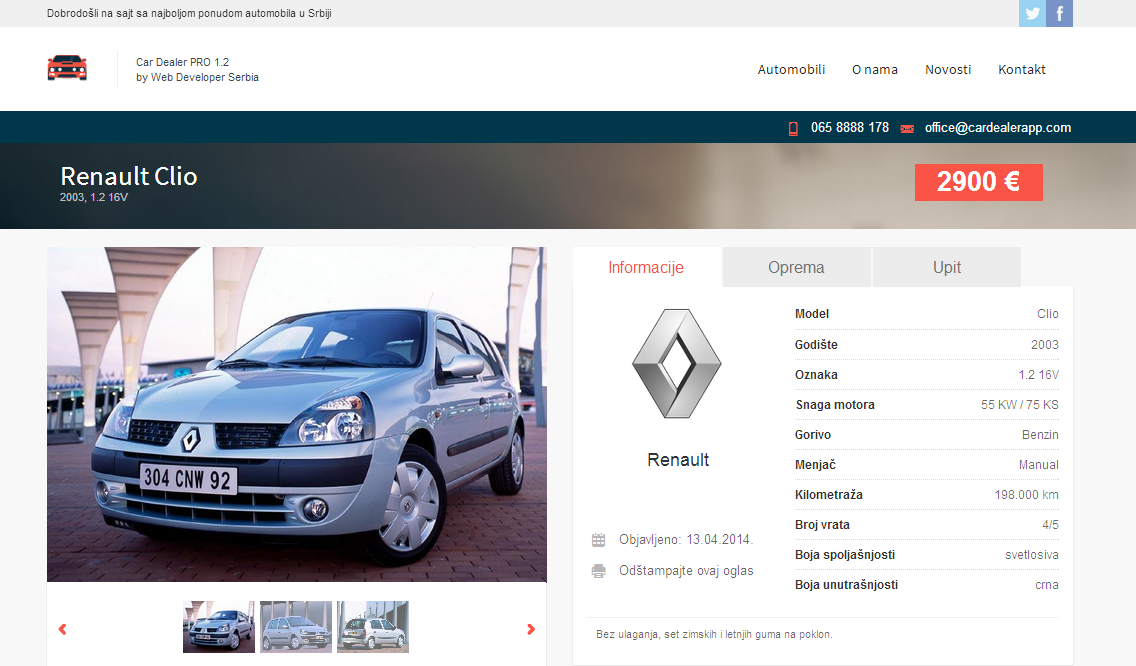
Task: Click the Menjač label
Action: click(815, 465)
